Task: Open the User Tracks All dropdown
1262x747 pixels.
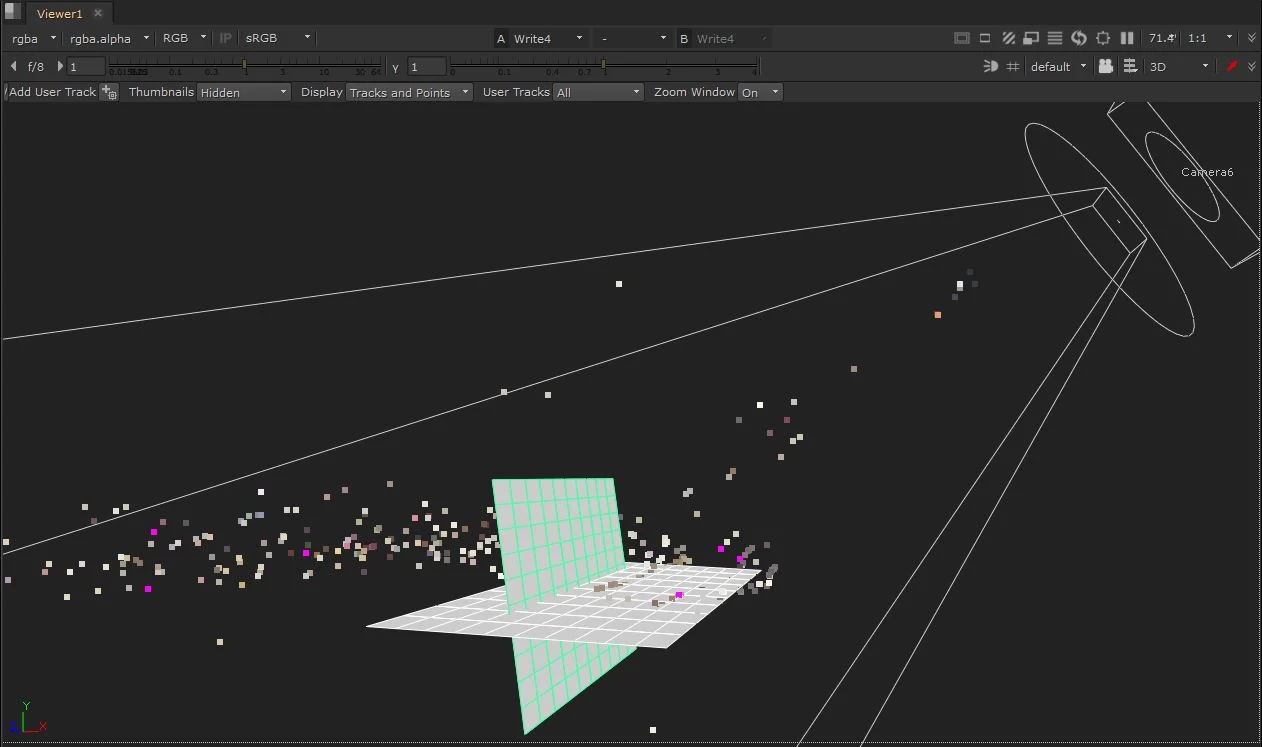Action: (598, 92)
